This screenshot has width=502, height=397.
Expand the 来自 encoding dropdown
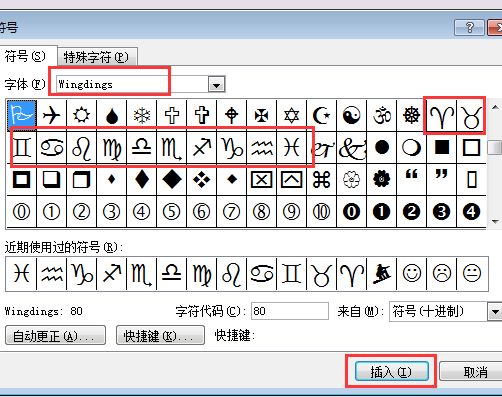[x=495, y=312]
